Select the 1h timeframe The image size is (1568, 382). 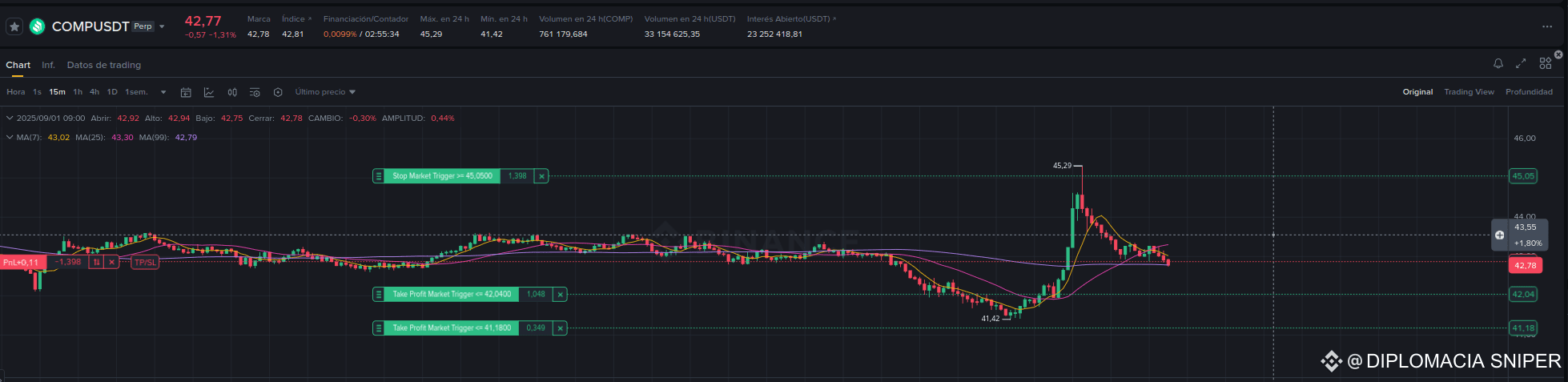click(78, 92)
